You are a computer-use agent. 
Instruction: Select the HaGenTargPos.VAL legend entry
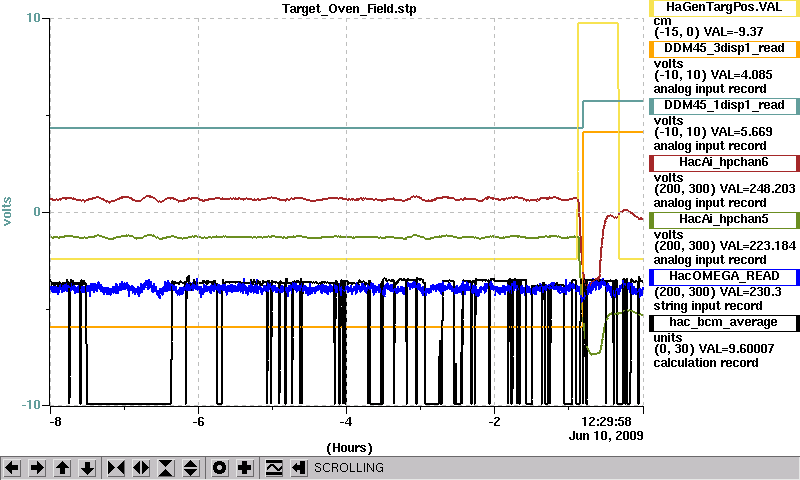[x=724, y=8]
